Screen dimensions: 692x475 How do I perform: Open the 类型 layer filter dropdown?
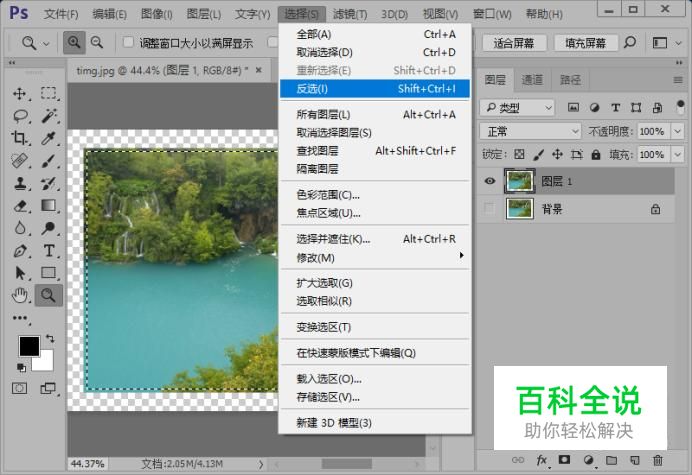[517, 108]
